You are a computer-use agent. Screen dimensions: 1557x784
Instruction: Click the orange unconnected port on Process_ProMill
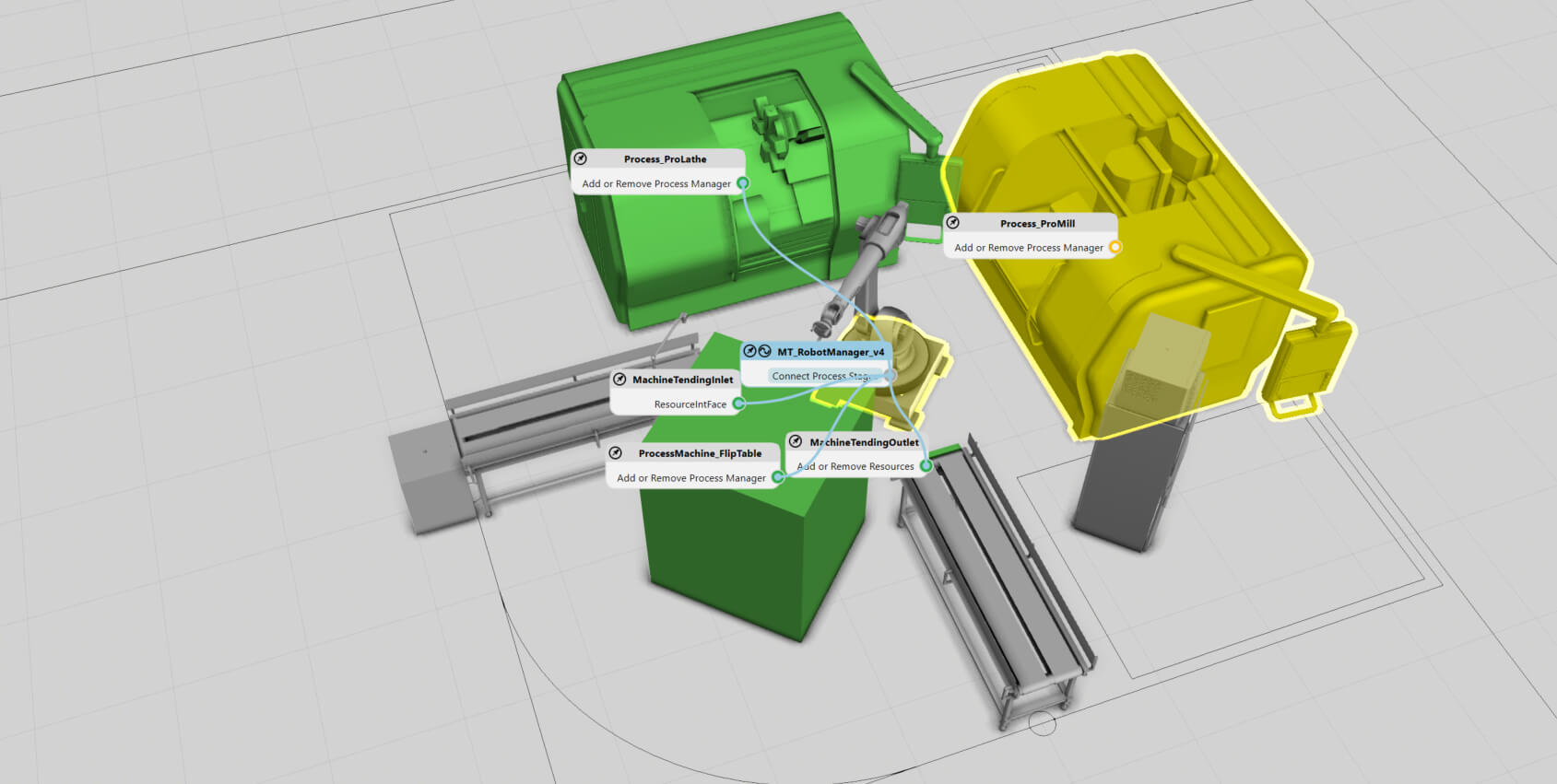point(1115,247)
